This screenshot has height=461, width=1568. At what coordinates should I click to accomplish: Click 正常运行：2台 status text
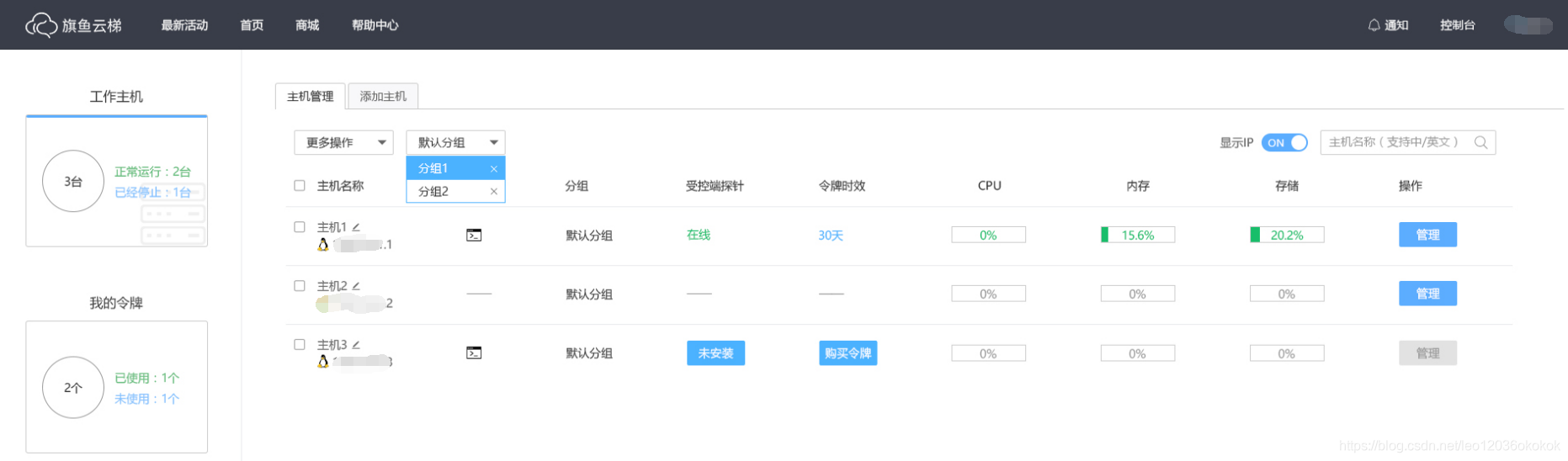pos(153,172)
